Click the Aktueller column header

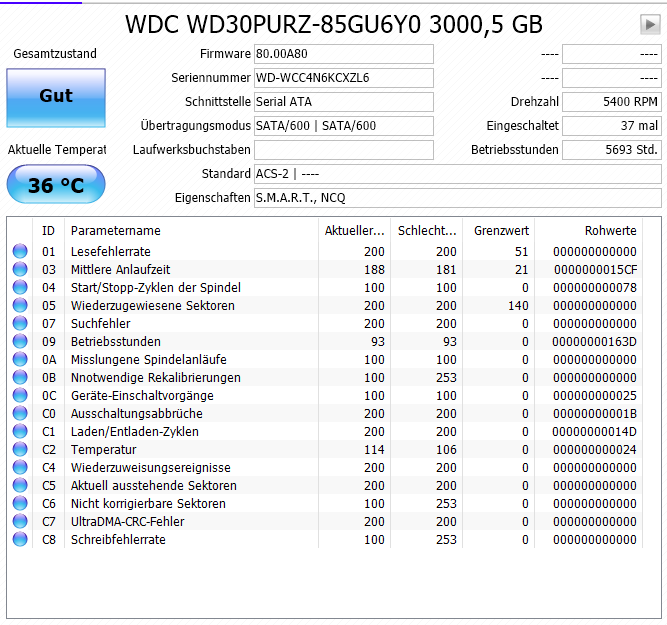354,231
